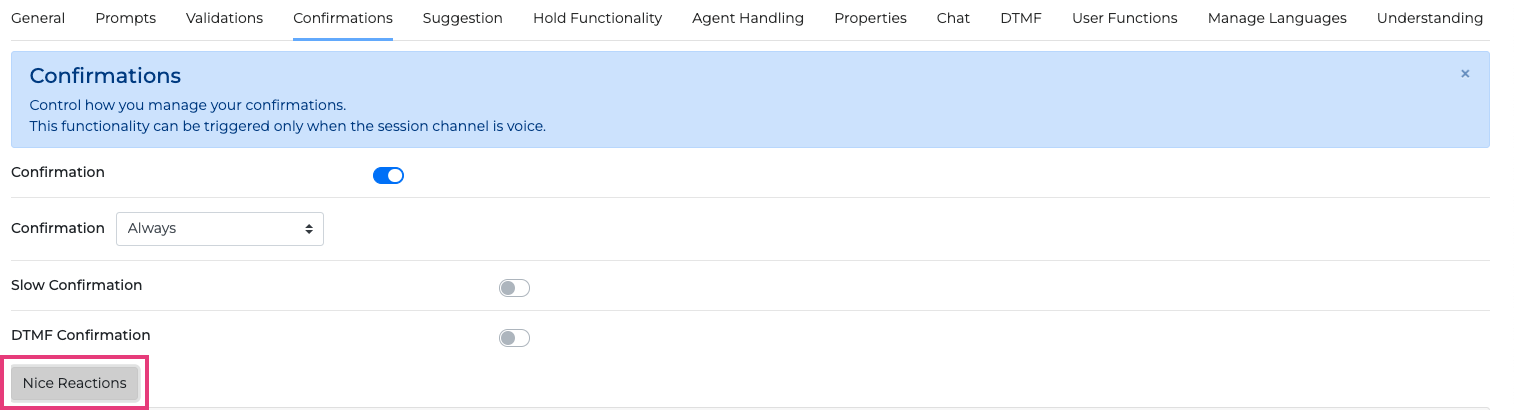Click the Confirmations banner heading
The image size is (1525, 410).
coord(105,75)
